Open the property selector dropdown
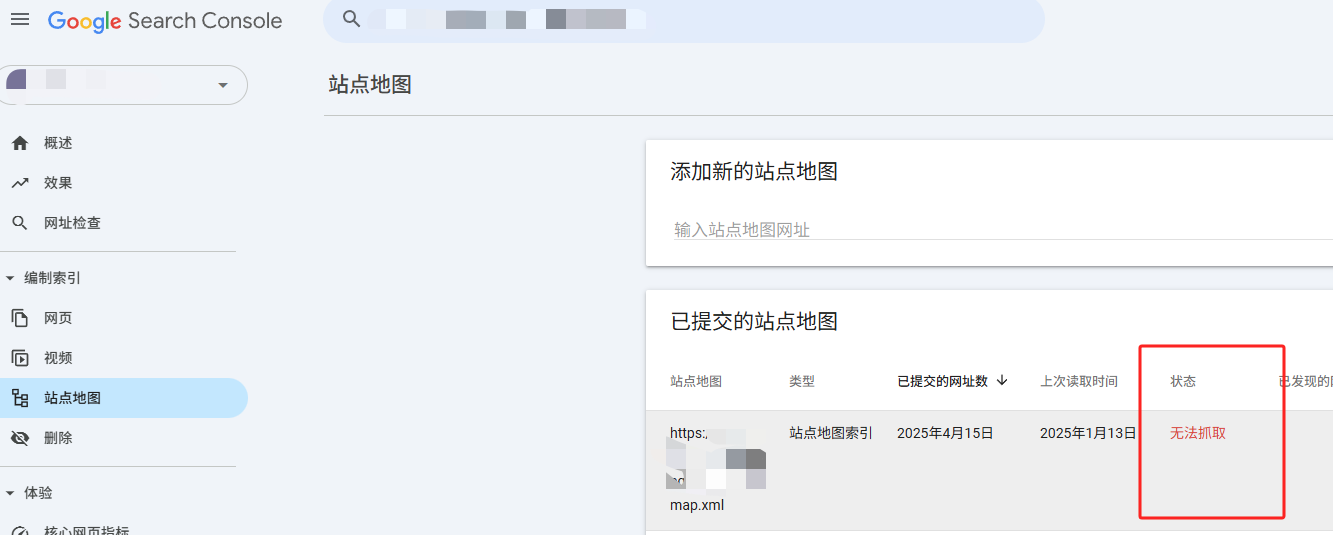This screenshot has width=1333, height=538. coord(222,85)
